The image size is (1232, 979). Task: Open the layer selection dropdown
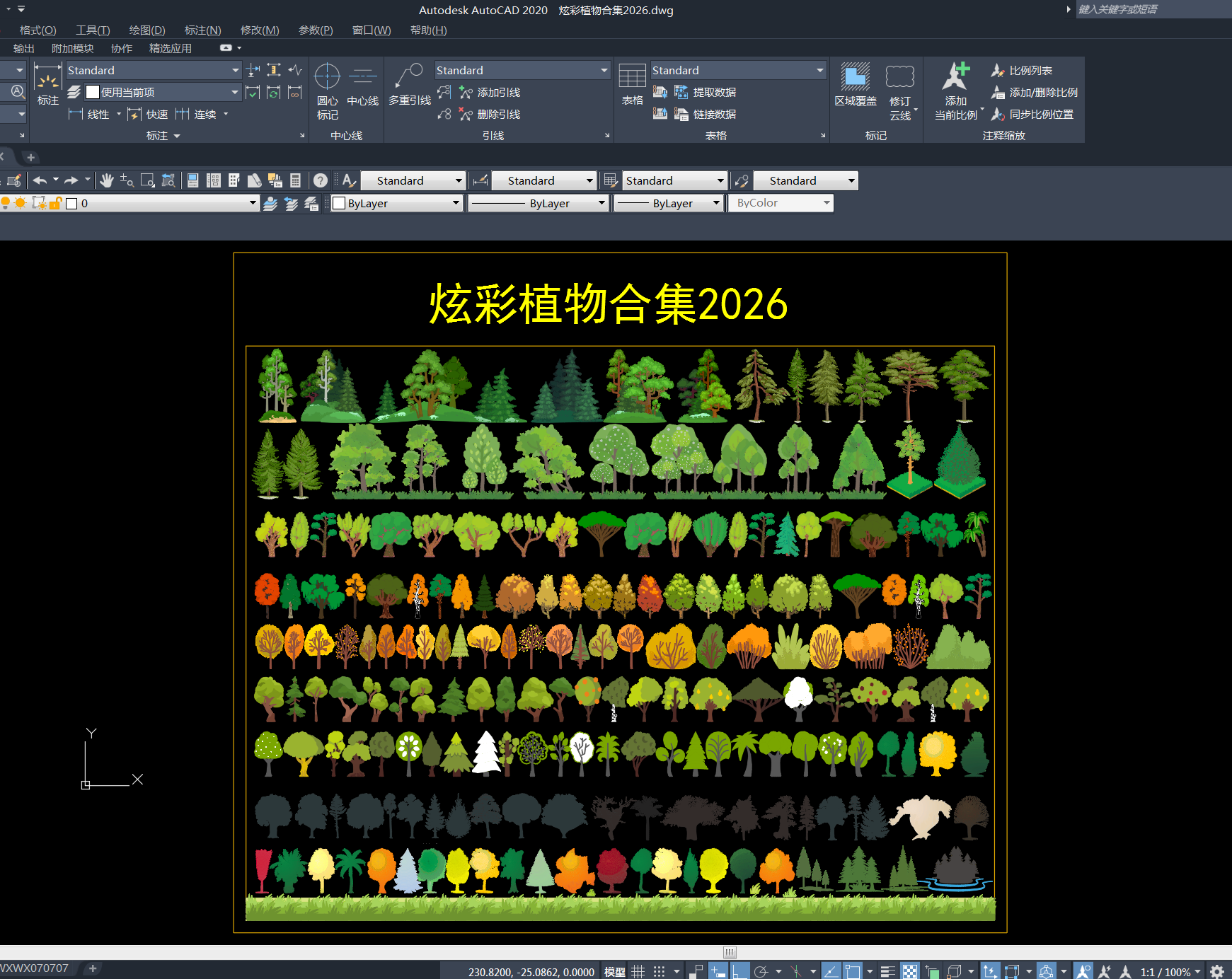(x=253, y=203)
